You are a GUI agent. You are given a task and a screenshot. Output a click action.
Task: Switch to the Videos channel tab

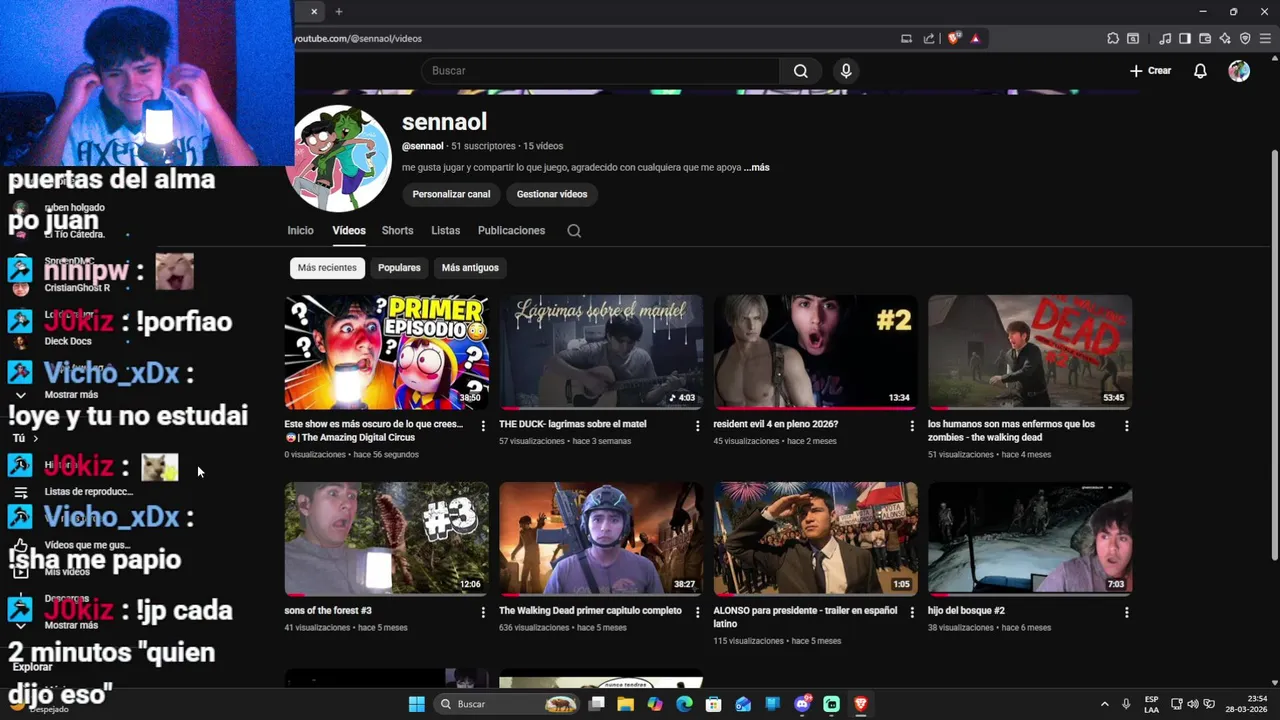[x=349, y=231]
